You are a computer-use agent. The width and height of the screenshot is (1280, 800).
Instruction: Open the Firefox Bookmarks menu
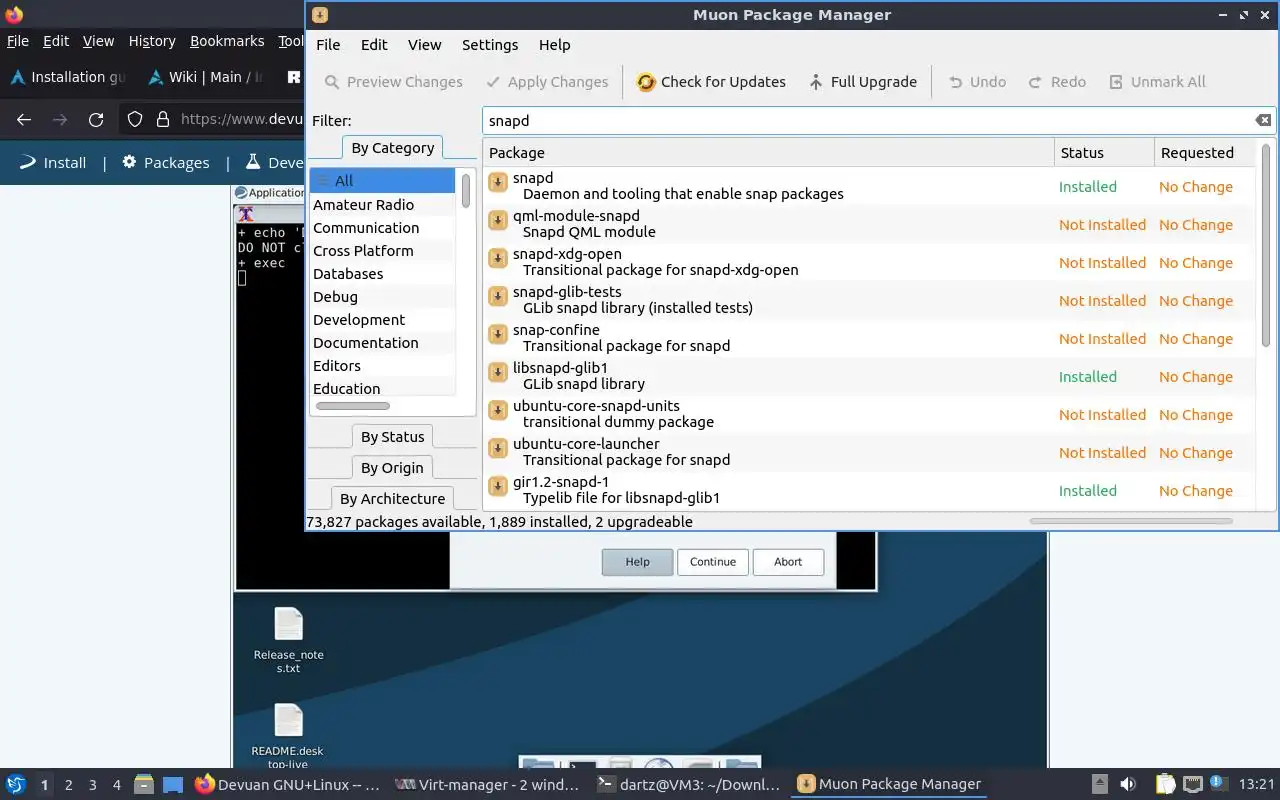pos(227,41)
